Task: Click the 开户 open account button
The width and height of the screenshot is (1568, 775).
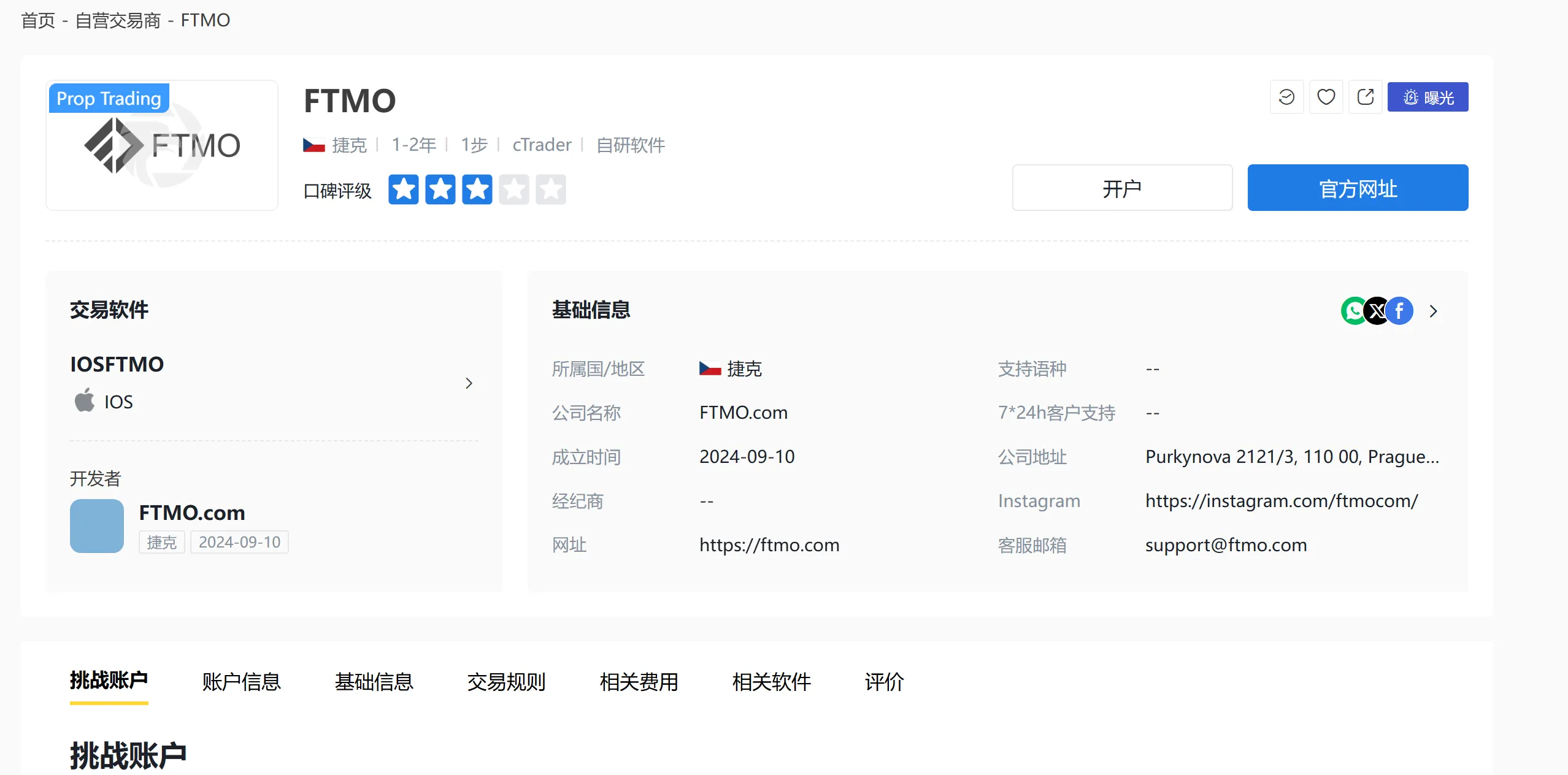Action: coord(1122,188)
